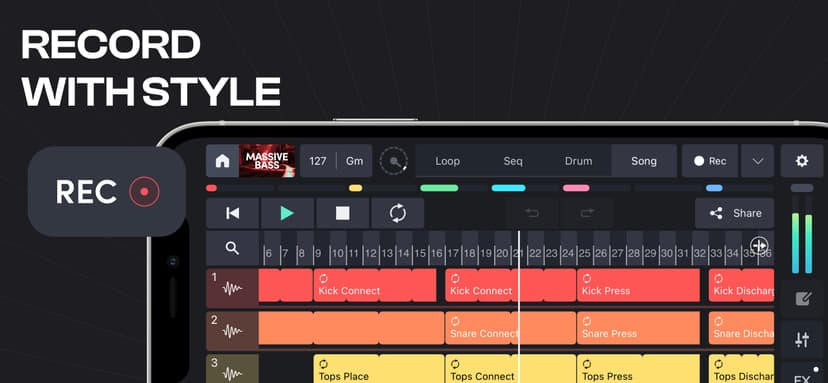Select the green section marker
Viewport: 828px width, 383px height.
(x=439, y=188)
